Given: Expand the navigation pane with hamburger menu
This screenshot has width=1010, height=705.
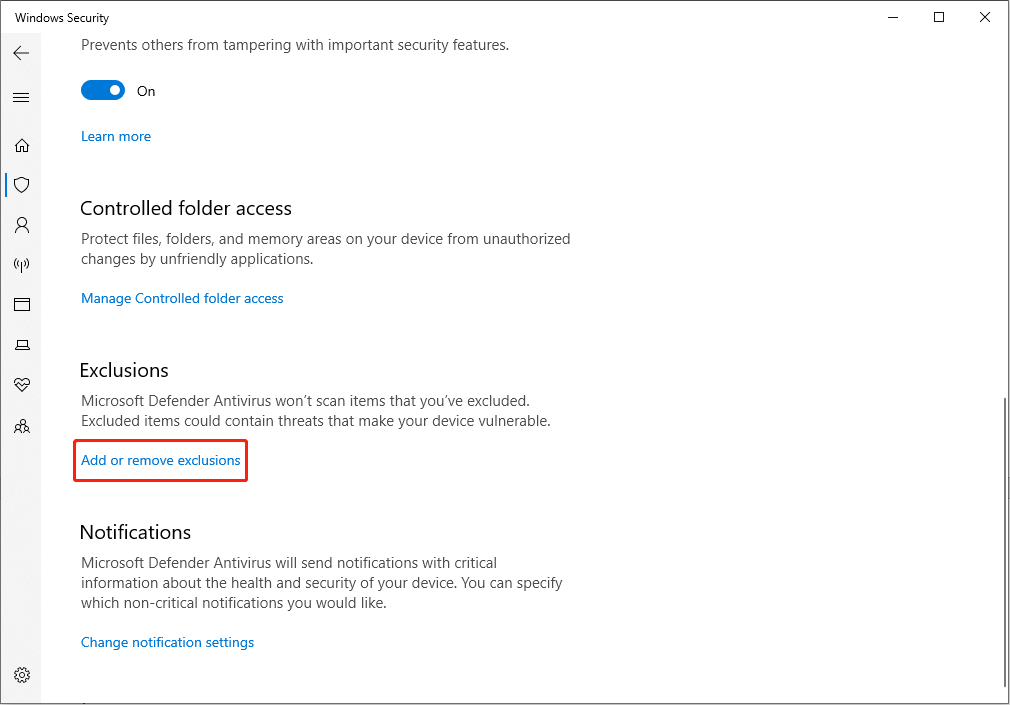Looking at the screenshot, I should (21, 97).
